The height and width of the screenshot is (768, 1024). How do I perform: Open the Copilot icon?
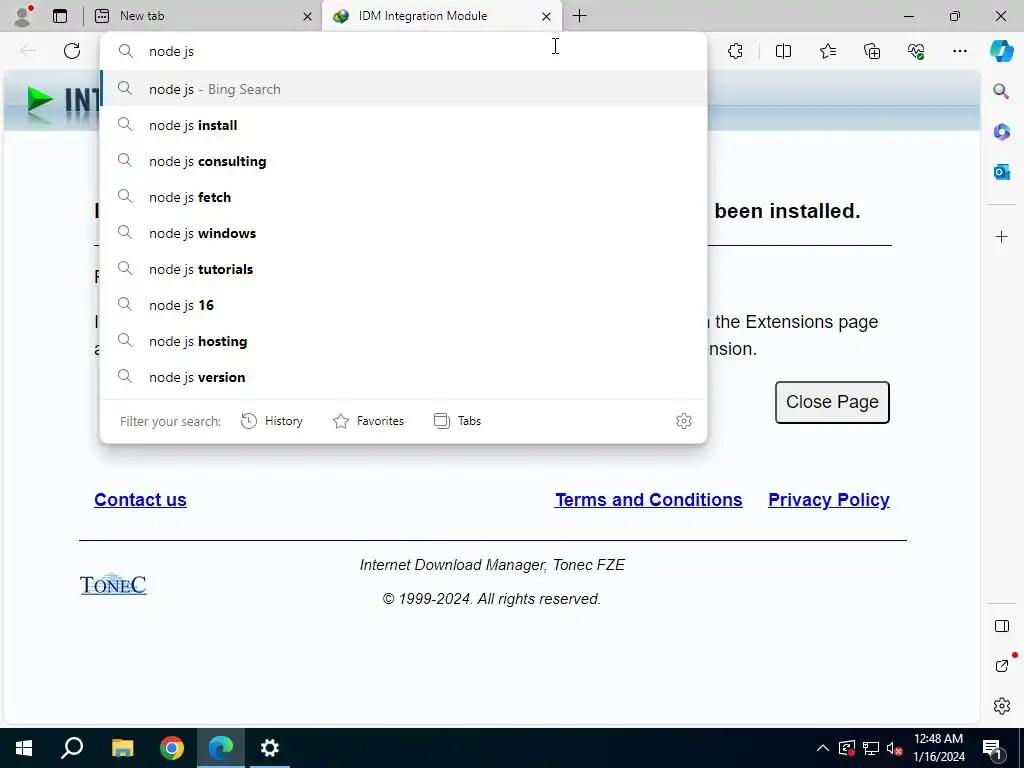(1001, 51)
